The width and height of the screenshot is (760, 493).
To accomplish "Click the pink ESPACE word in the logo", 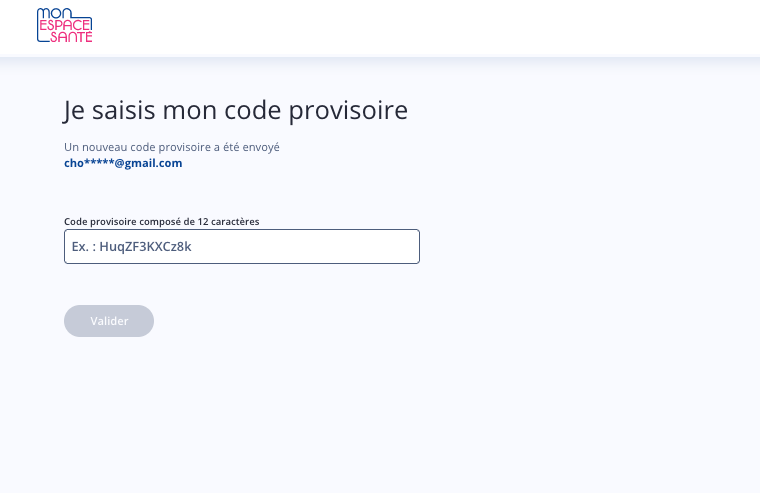I will [x=65, y=25].
